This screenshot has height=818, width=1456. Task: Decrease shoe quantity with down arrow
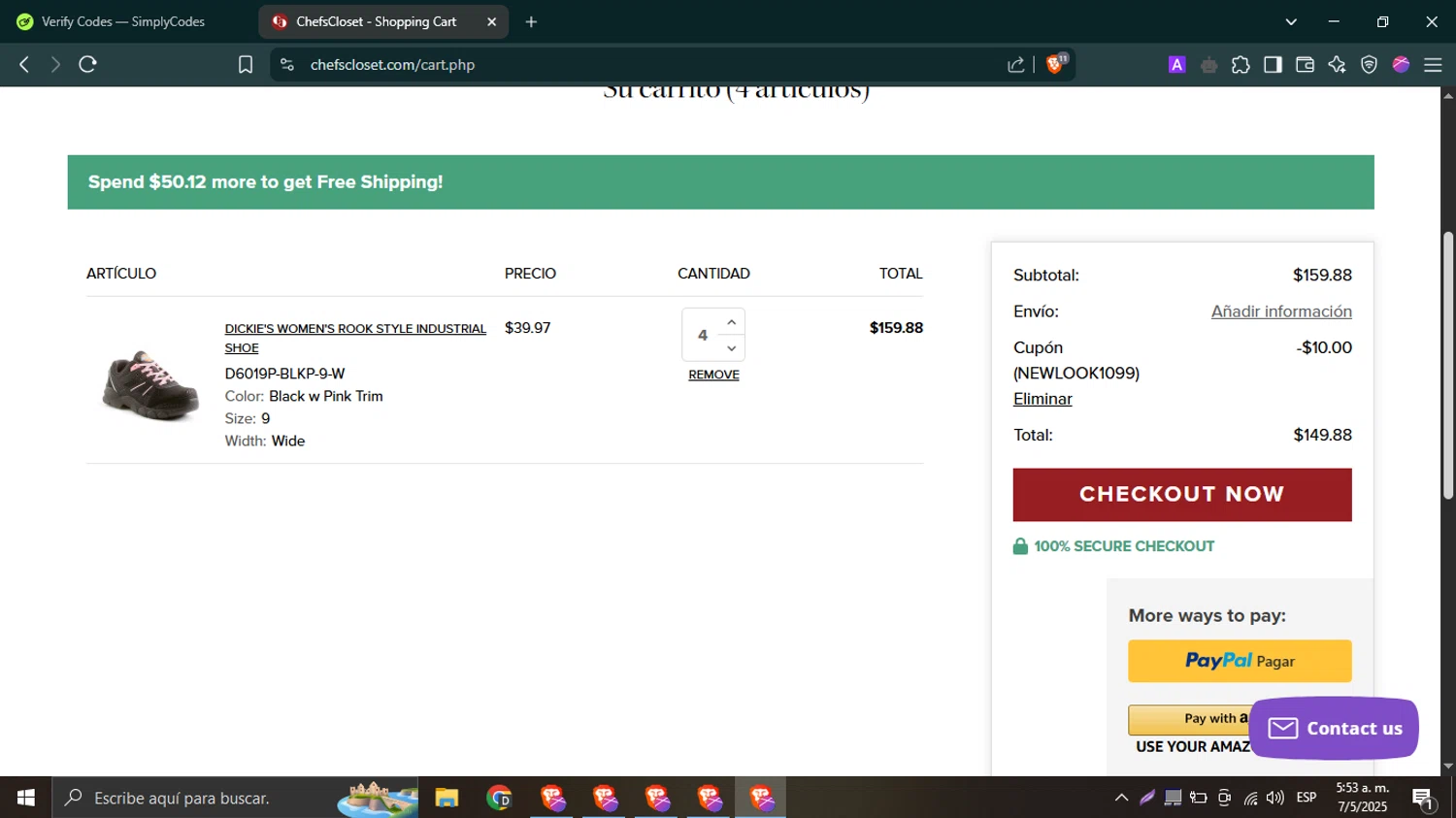732,348
